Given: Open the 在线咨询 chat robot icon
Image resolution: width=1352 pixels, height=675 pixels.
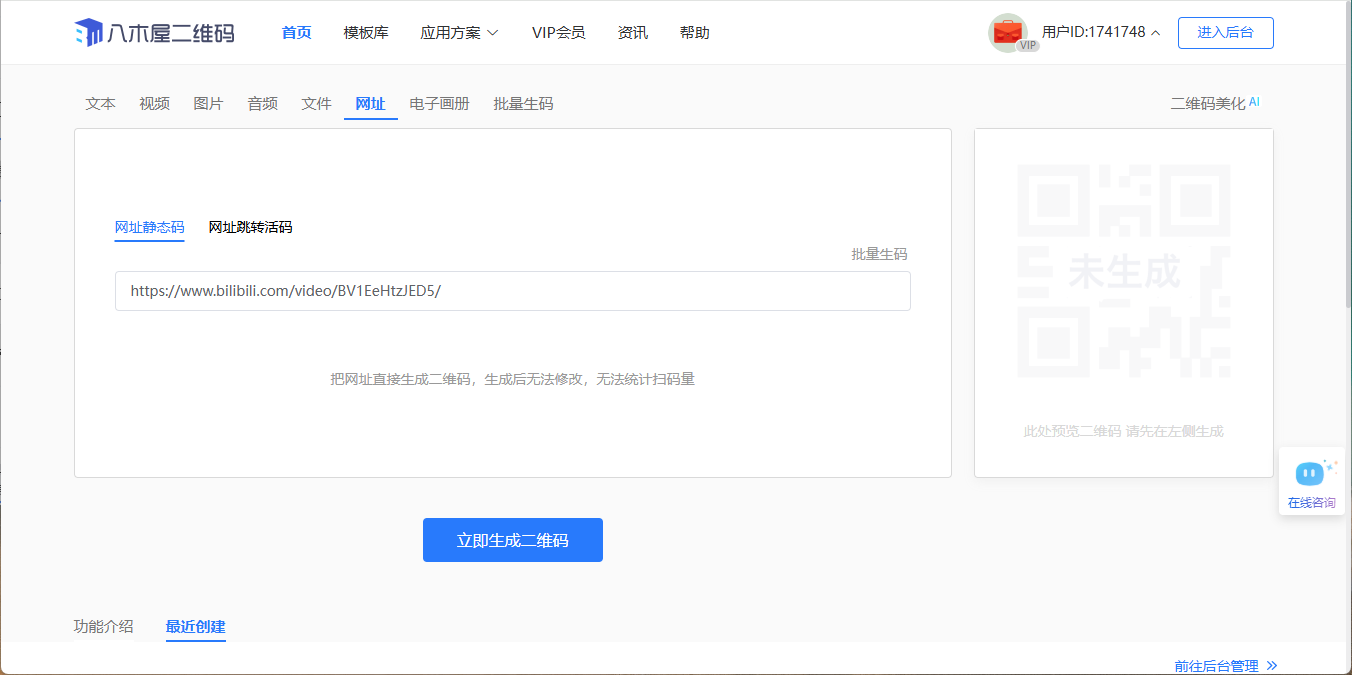Looking at the screenshot, I should click(x=1310, y=473).
